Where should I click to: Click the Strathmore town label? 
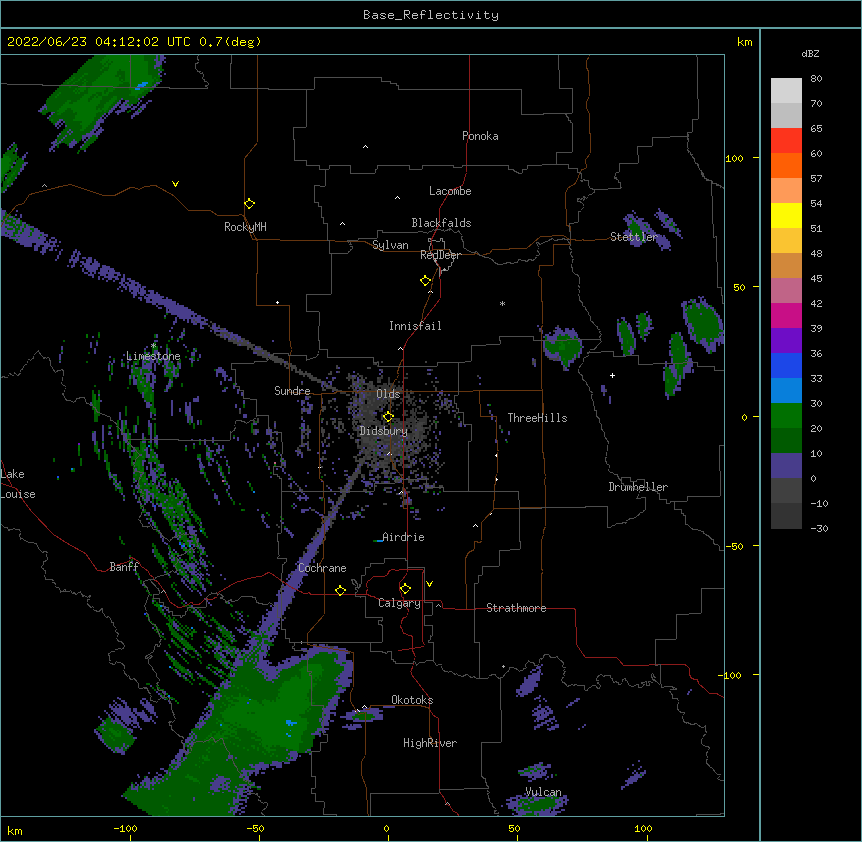tap(516, 608)
